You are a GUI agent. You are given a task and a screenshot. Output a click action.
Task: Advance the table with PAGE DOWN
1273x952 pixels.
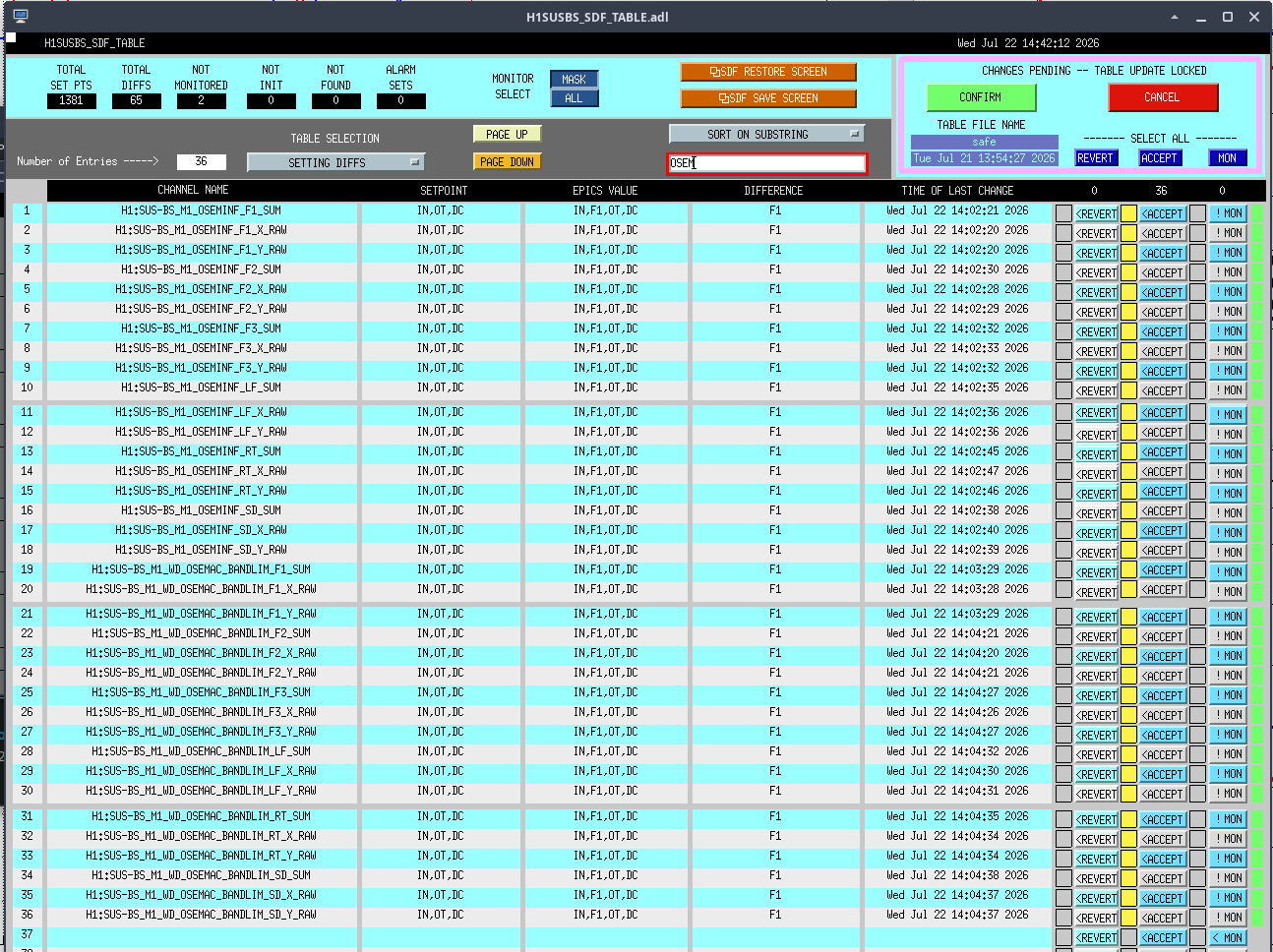point(507,162)
